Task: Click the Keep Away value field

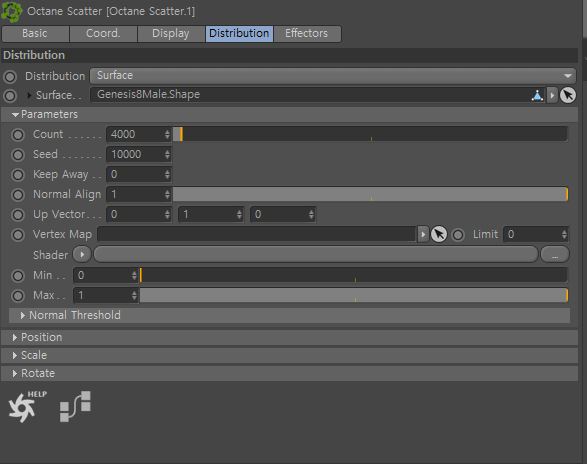Action: (139, 174)
